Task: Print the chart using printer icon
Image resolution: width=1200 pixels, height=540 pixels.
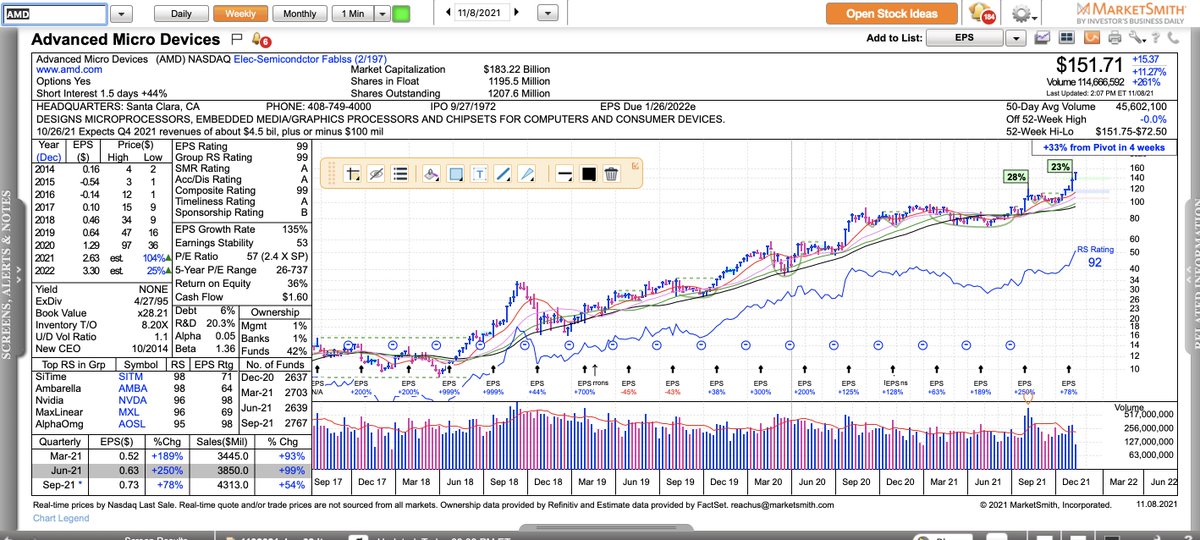Action: click(1114, 39)
